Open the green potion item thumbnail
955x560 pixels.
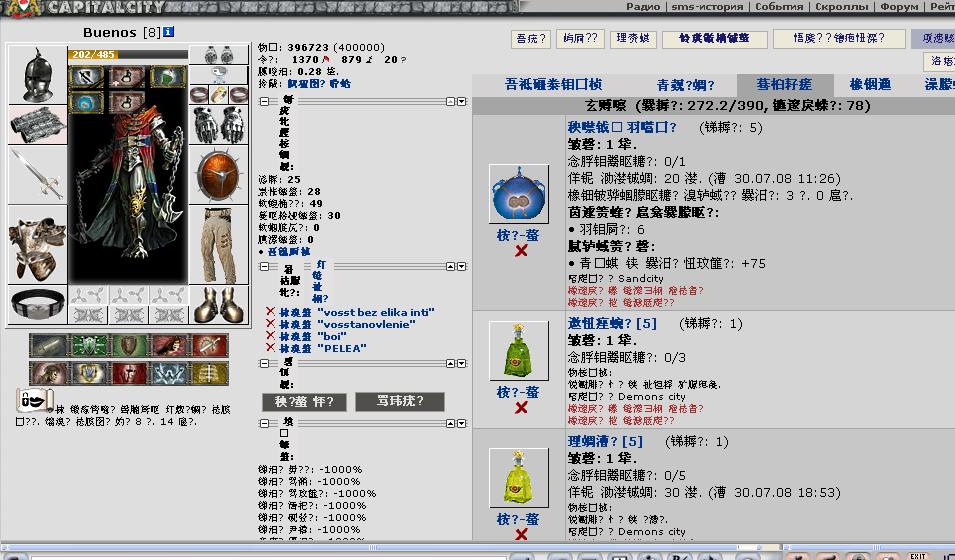pyautogui.click(x=518, y=351)
